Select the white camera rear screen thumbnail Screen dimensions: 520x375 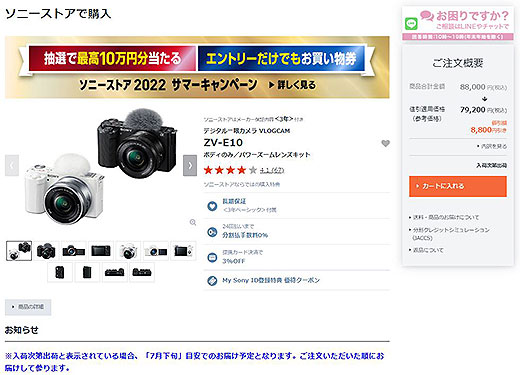coord(183,251)
